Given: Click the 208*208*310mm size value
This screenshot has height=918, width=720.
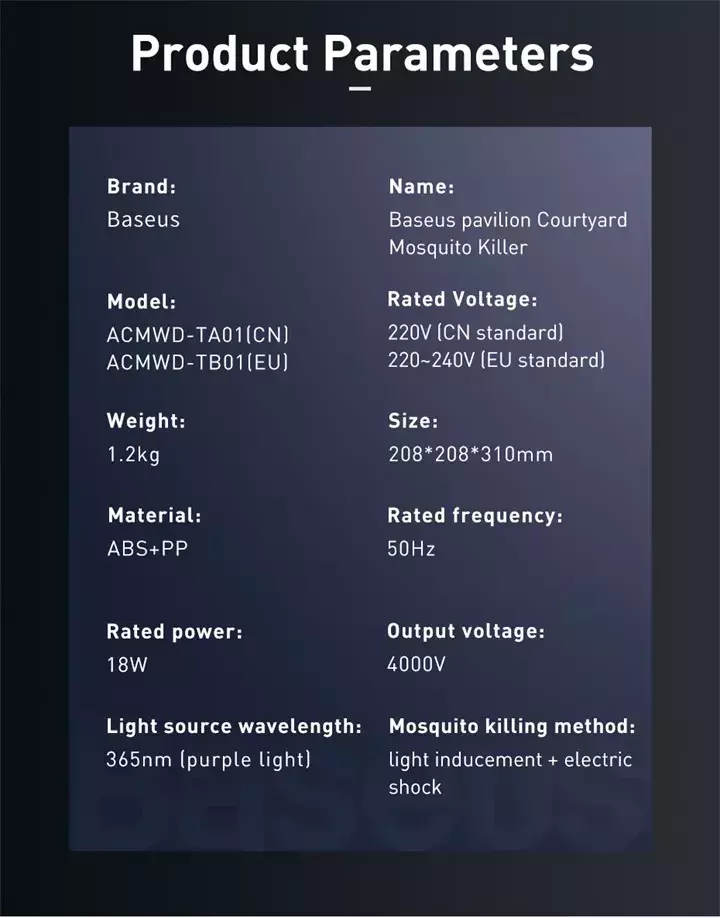Looking at the screenshot, I should [471, 454].
